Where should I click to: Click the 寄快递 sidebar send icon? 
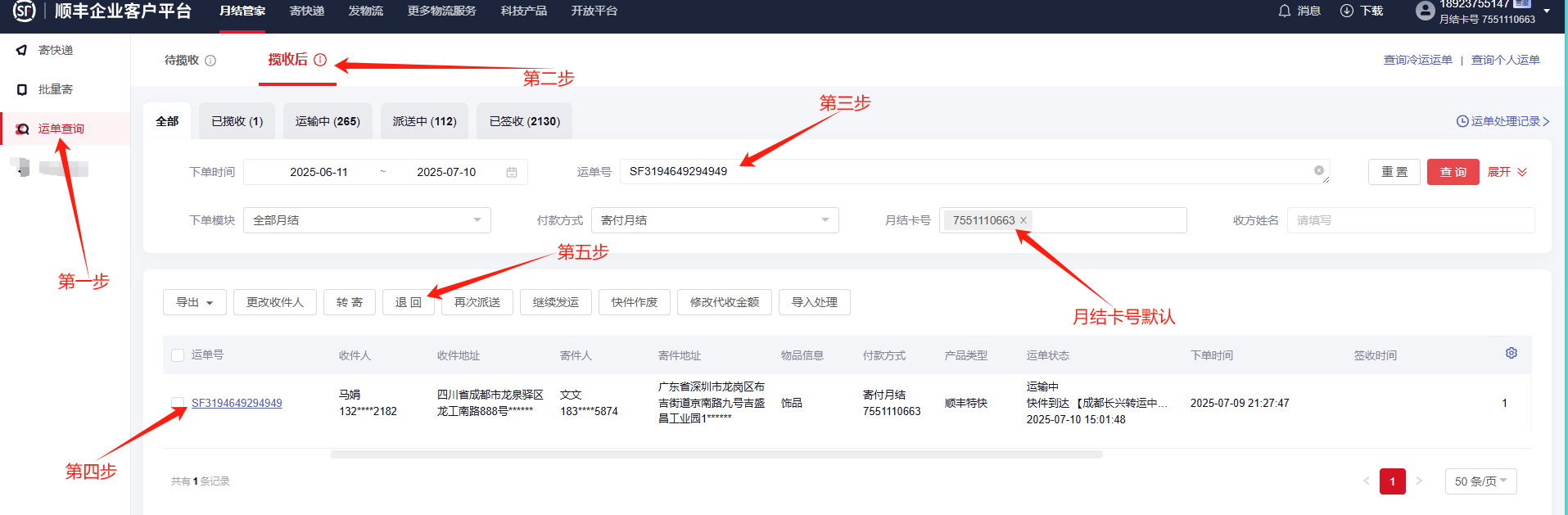tap(22, 50)
